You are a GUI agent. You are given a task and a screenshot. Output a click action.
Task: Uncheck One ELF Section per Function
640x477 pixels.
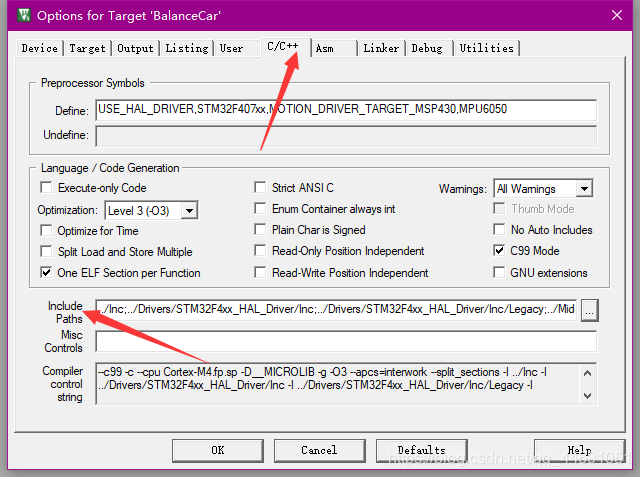point(46,273)
